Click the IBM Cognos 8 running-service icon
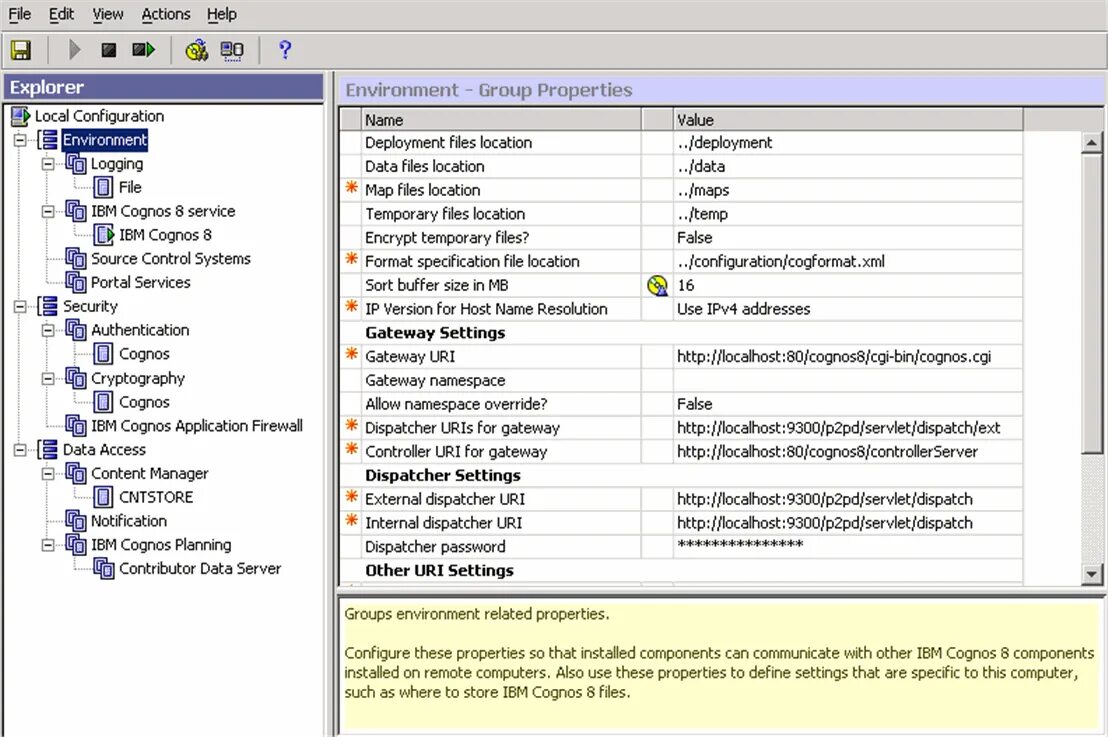Viewport: 1108px width, 737px height. click(104, 235)
